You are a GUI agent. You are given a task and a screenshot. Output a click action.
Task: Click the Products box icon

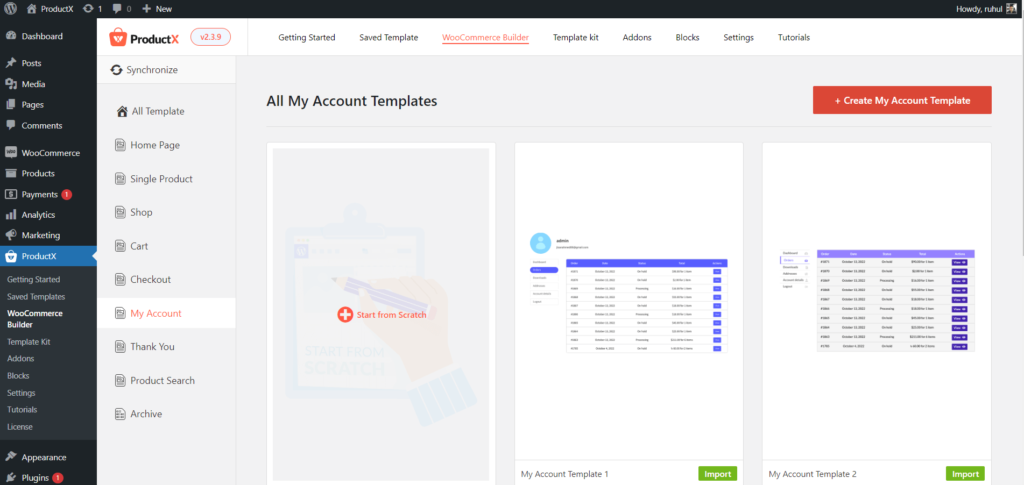[x=11, y=174]
